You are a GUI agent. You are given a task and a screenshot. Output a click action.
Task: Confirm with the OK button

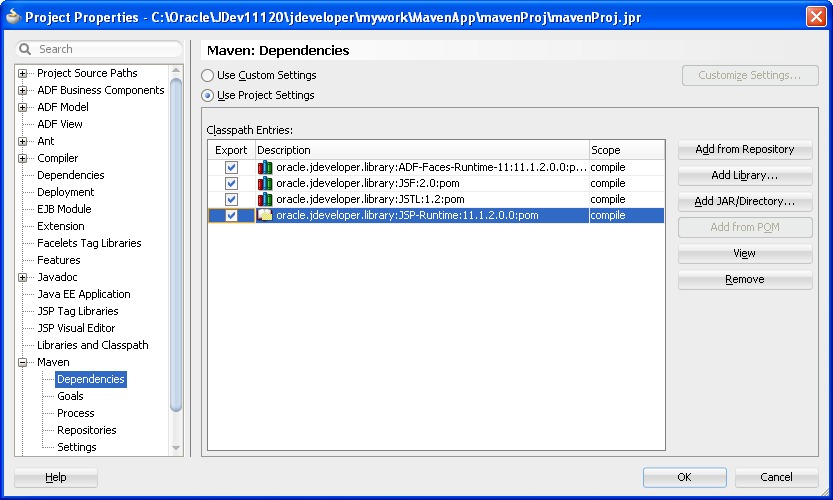coord(684,477)
